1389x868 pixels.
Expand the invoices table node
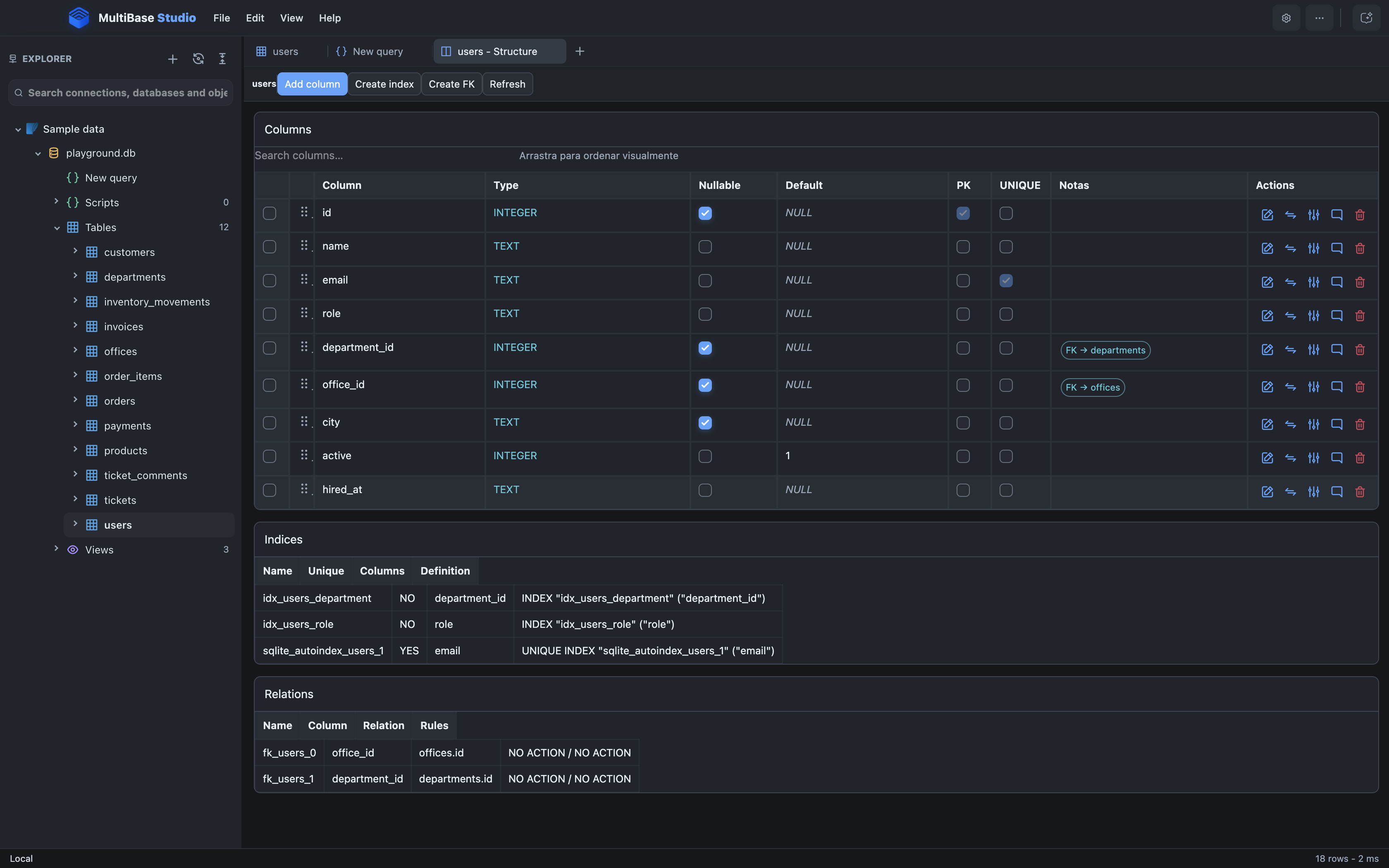tap(75, 326)
